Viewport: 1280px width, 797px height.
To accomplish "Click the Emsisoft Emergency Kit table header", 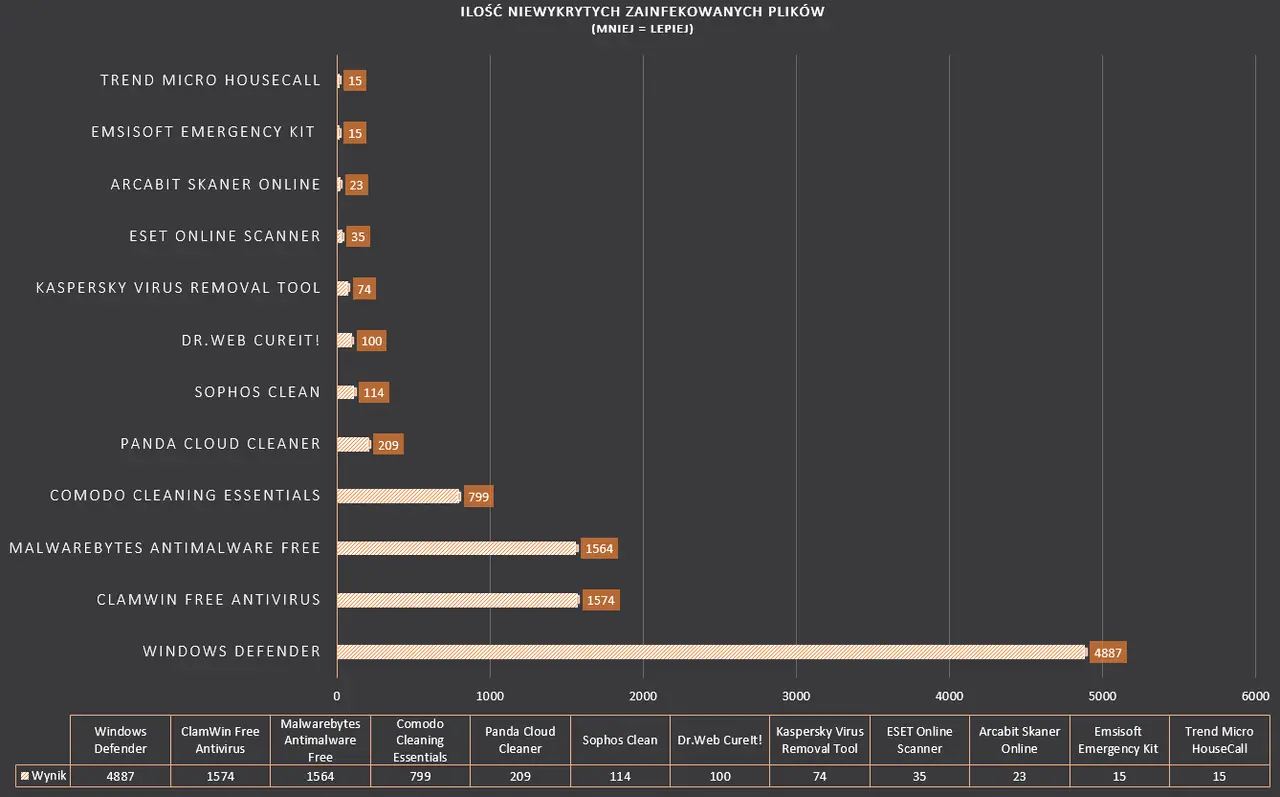I will click(1120, 740).
